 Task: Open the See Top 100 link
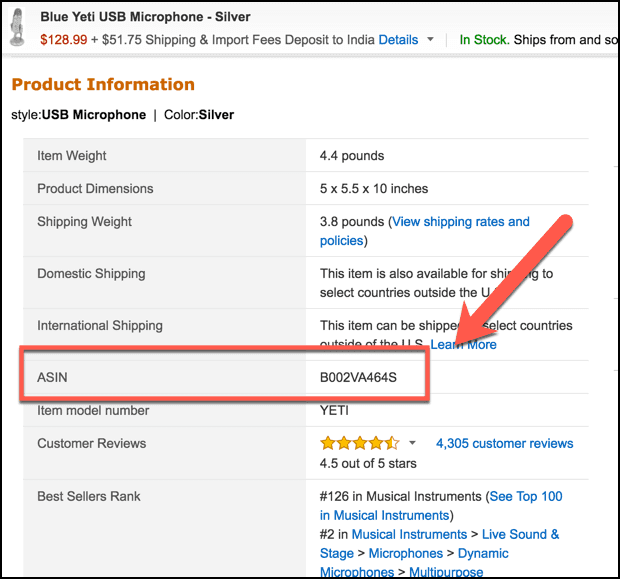pos(526,496)
